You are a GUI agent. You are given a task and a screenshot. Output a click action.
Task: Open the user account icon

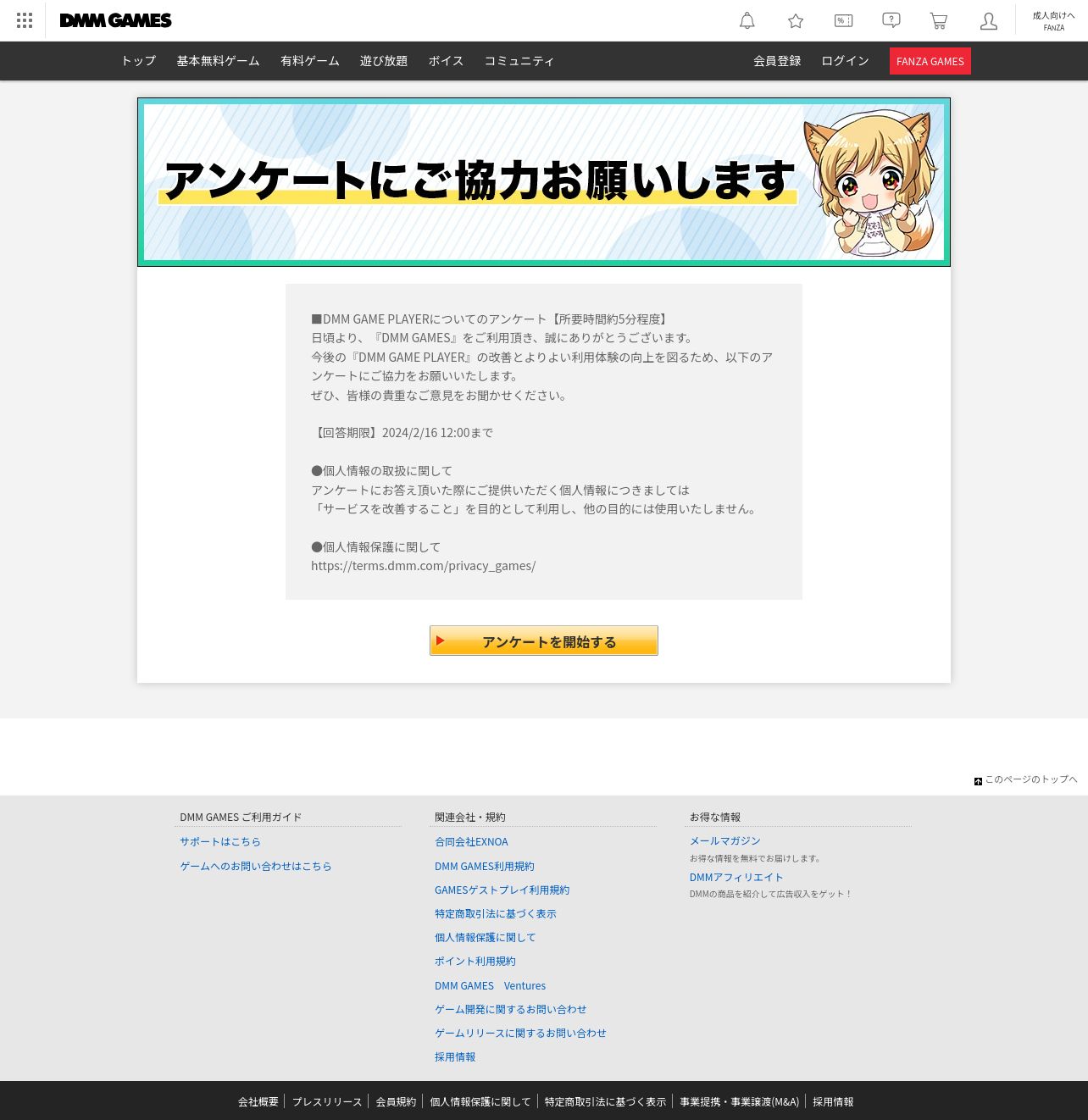pyautogui.click(x=988, y=20)
